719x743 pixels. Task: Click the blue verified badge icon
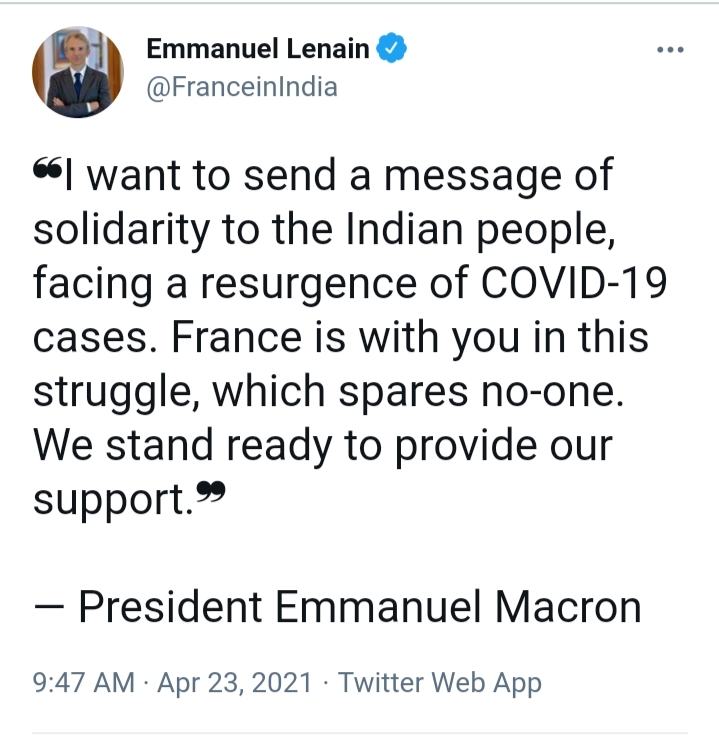(391, 47)
